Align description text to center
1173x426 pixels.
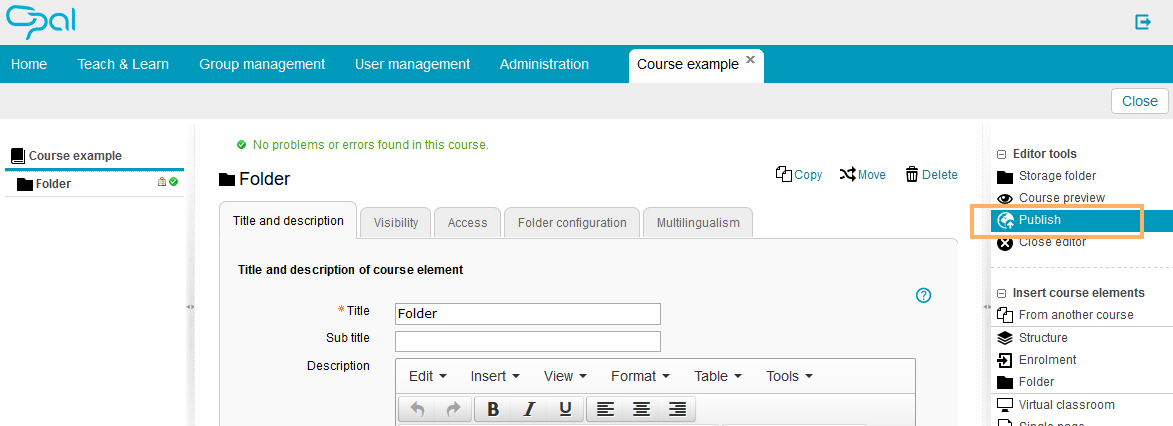[641, 409]
